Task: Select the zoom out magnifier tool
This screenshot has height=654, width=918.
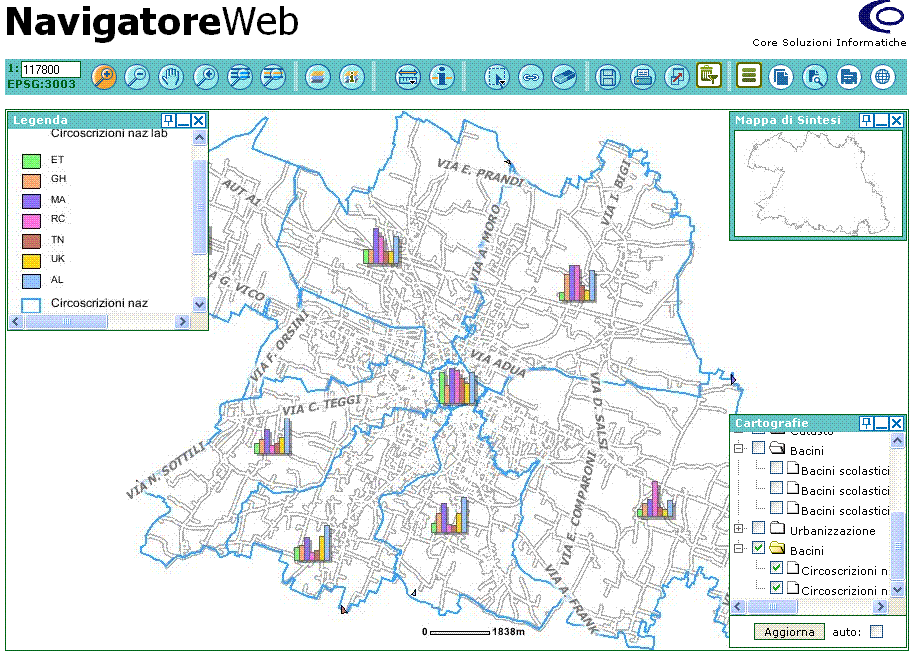Action: point(137,76)
